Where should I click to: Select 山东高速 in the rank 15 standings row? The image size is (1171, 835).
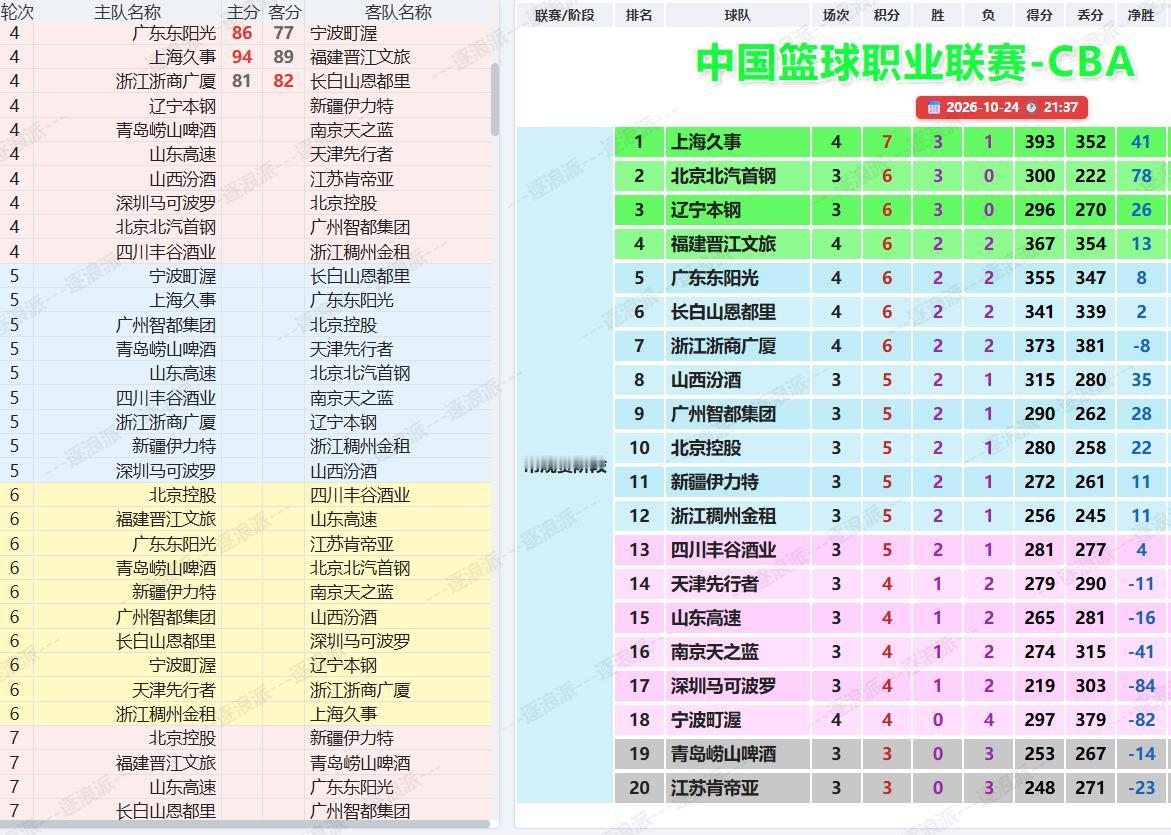pyautogui.click(x=706, y=618)
